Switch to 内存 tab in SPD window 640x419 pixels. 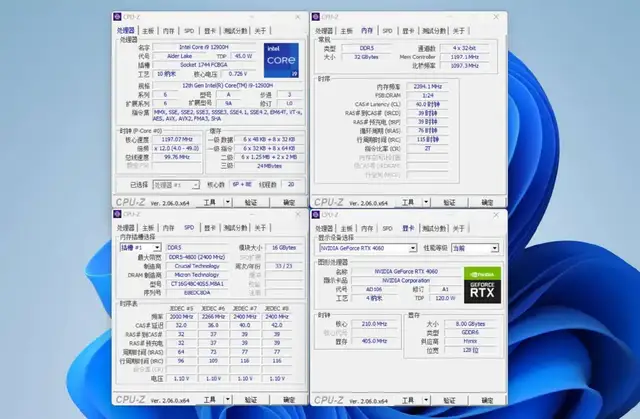168,228
